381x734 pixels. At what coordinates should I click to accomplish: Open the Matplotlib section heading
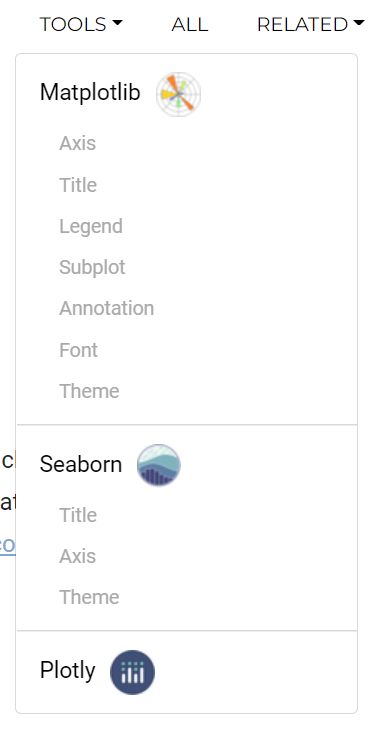90,92
